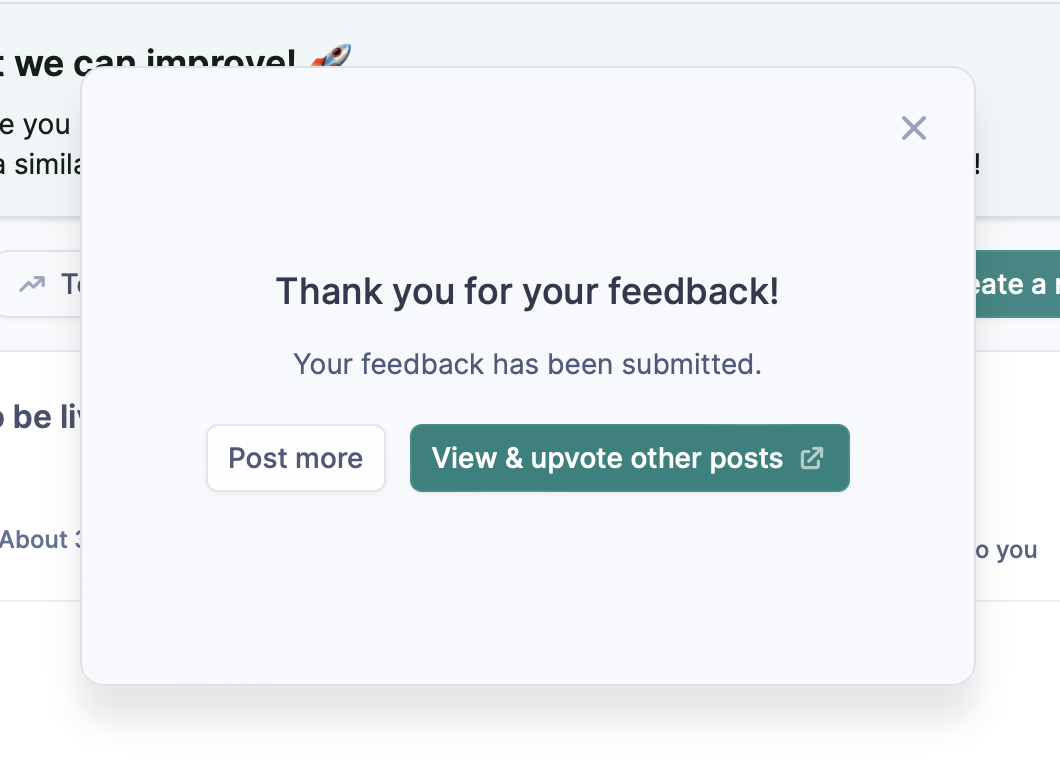Close the feedback confirmation dialog

tap(914, 128)
